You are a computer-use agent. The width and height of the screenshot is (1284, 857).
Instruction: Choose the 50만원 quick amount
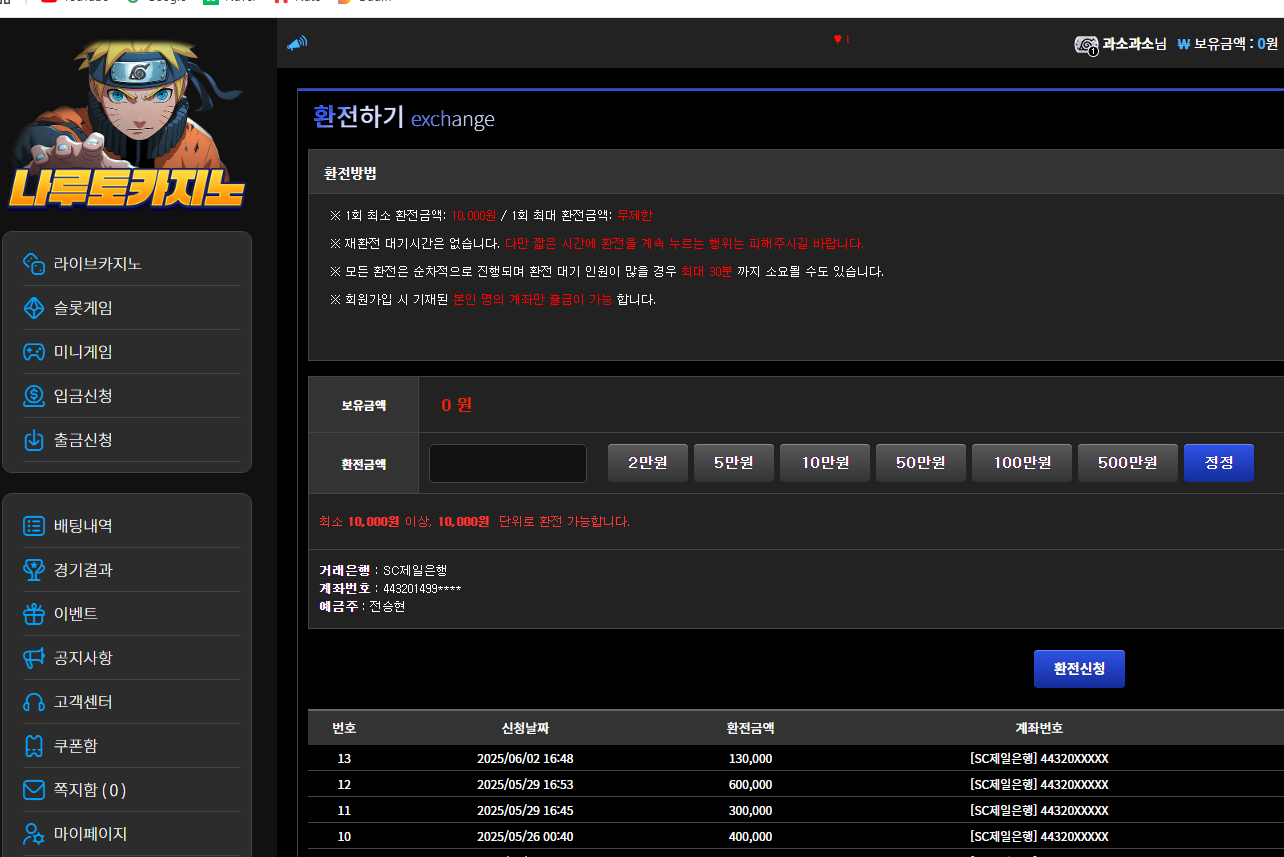pyautogui.click(x=921, y=463)
